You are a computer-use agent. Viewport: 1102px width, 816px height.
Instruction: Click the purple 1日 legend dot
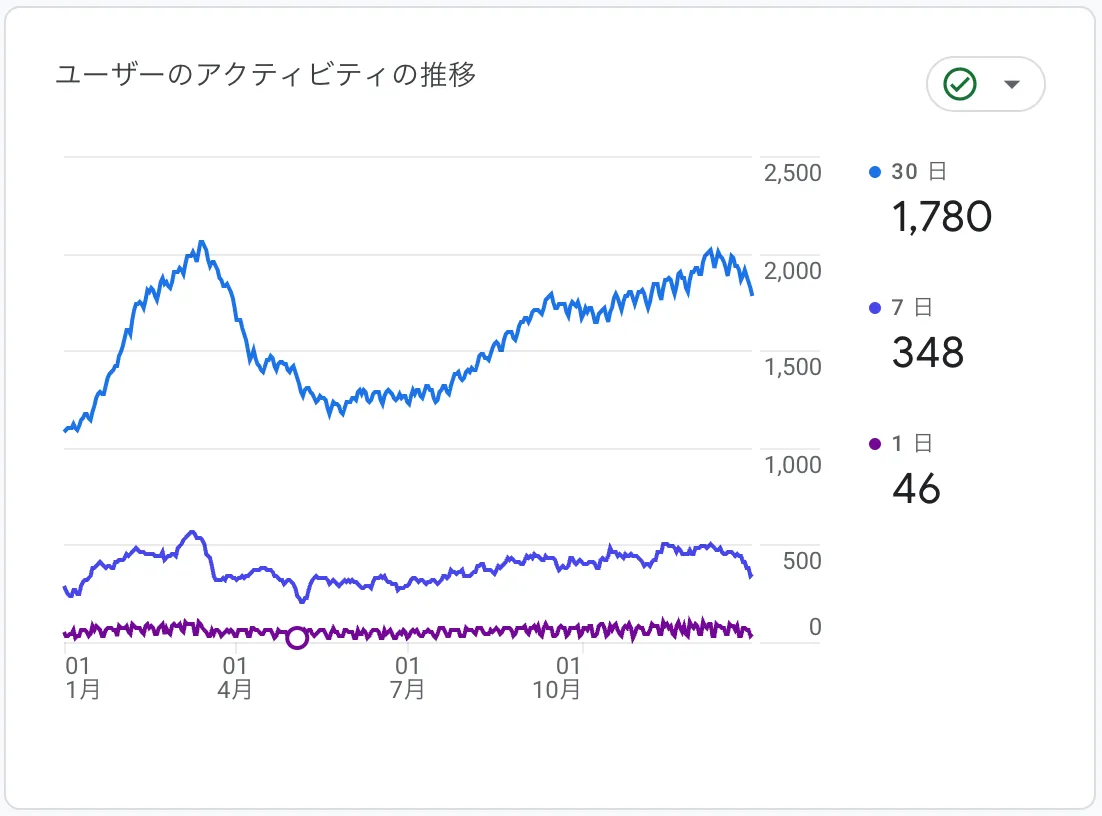point(874,443)
